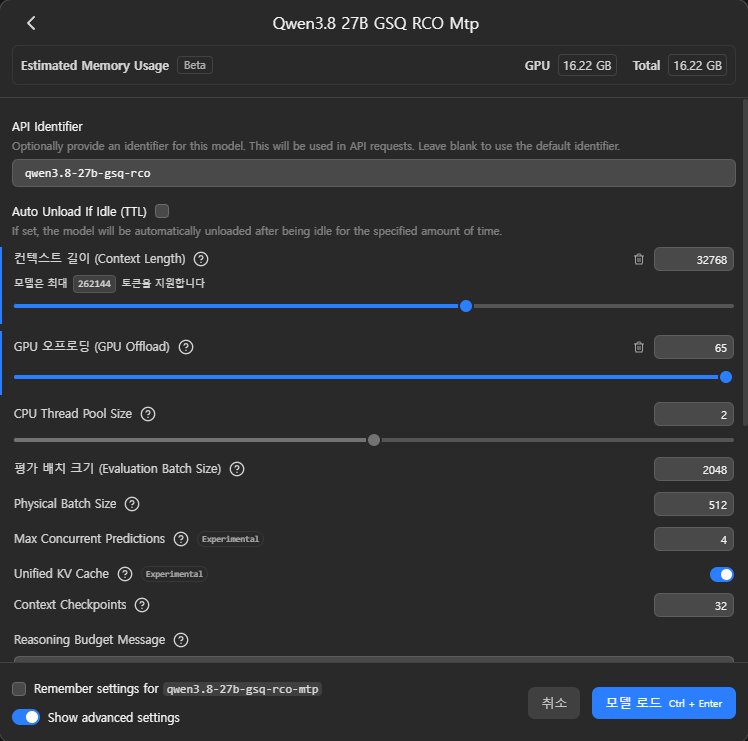Click the 262144 max tokens badge
The width and height of the screenshot is (748, 741).
coord(94,283)
